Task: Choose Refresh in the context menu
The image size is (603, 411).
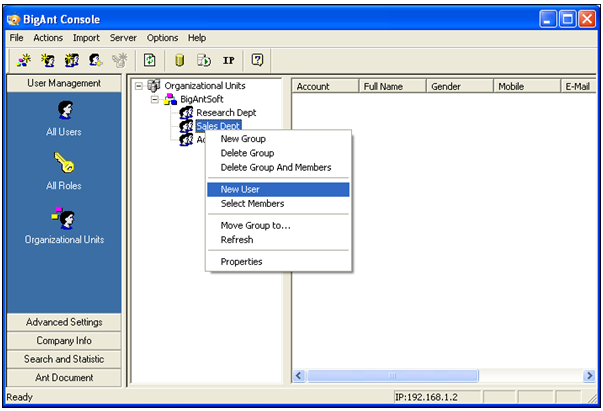Action: click(278, 240)
